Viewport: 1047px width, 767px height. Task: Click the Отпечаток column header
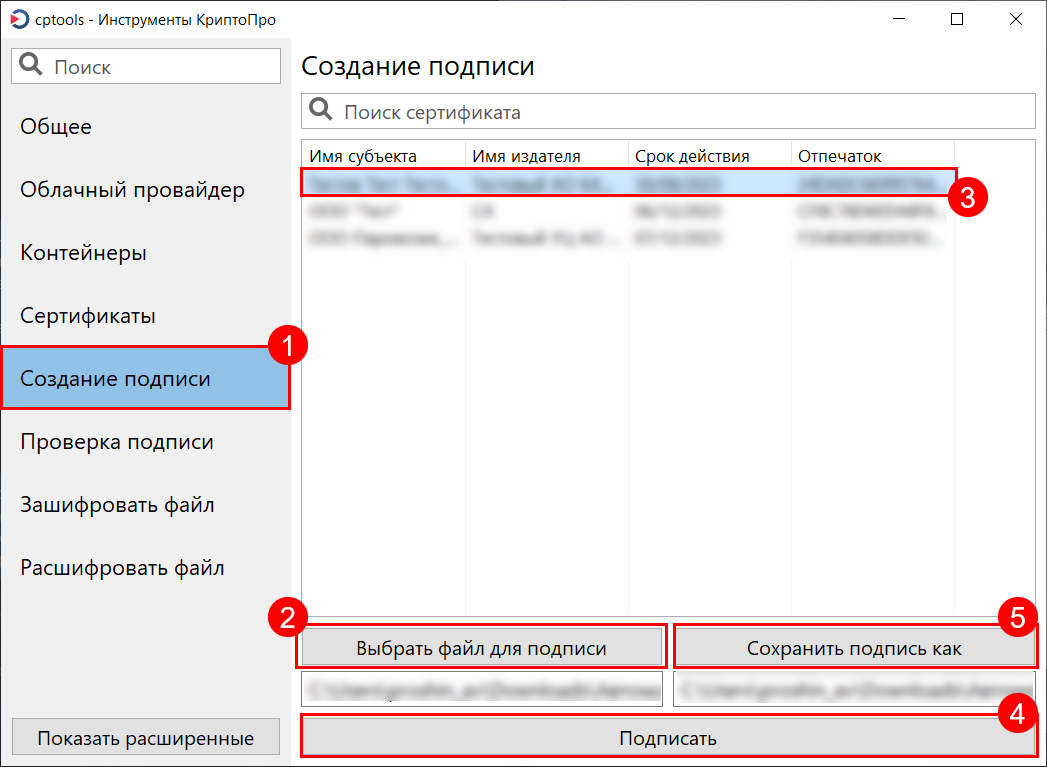pyautogui.click(x=840, y=156)
